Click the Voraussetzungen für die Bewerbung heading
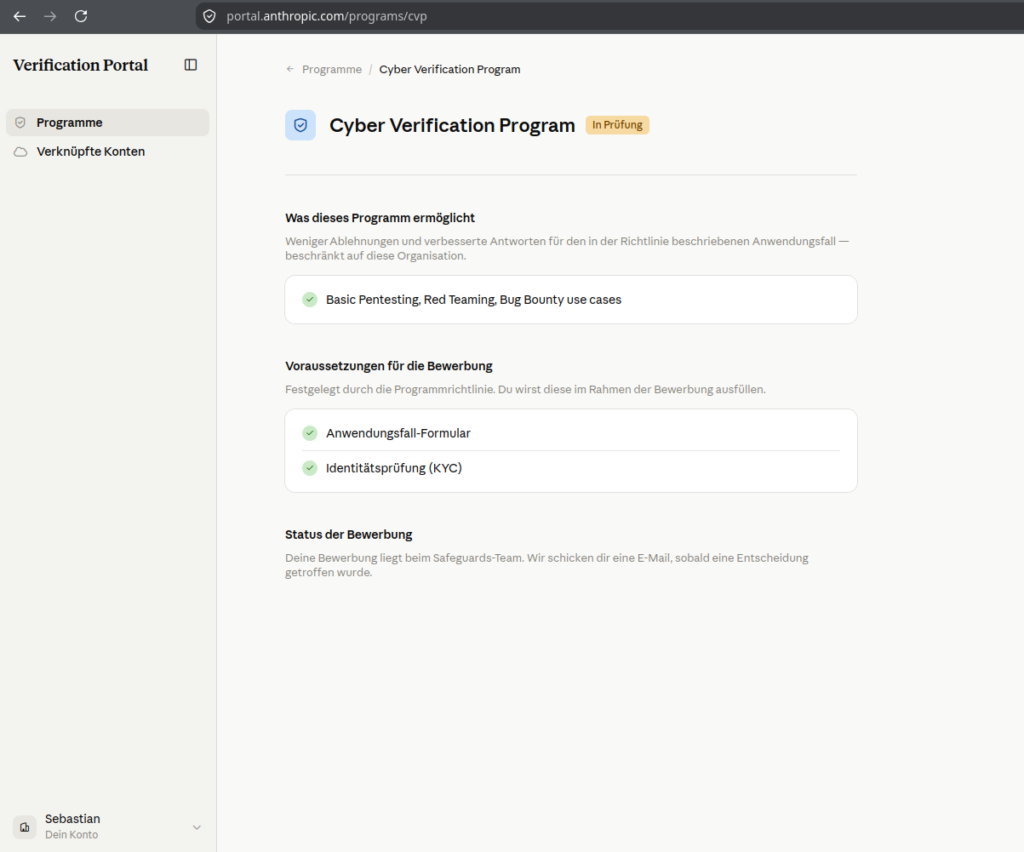 coord(389,366)
